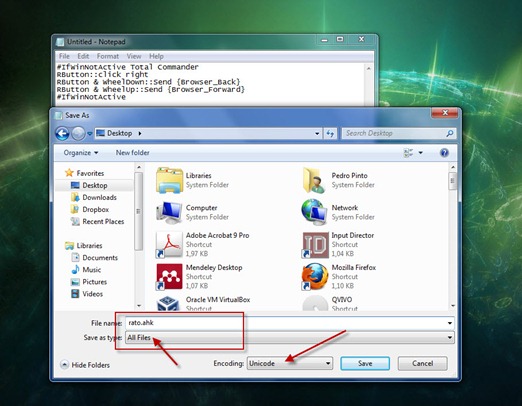The width and height of the screenshot is (522, 406).
Task: Open address bar previous locations dropdown
Action: pyautogui.click(x=317, y=134)
